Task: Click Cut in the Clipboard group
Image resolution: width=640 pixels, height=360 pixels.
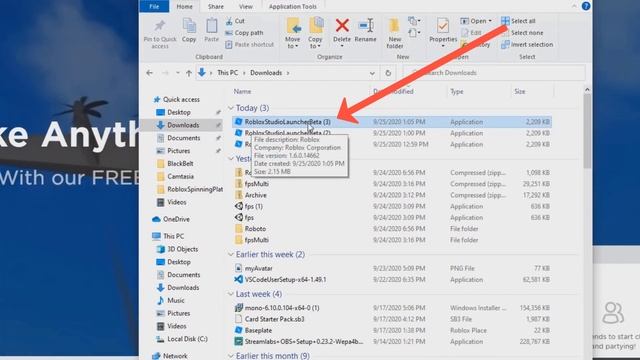Action: pyautogui.click(x=235, y=21)
